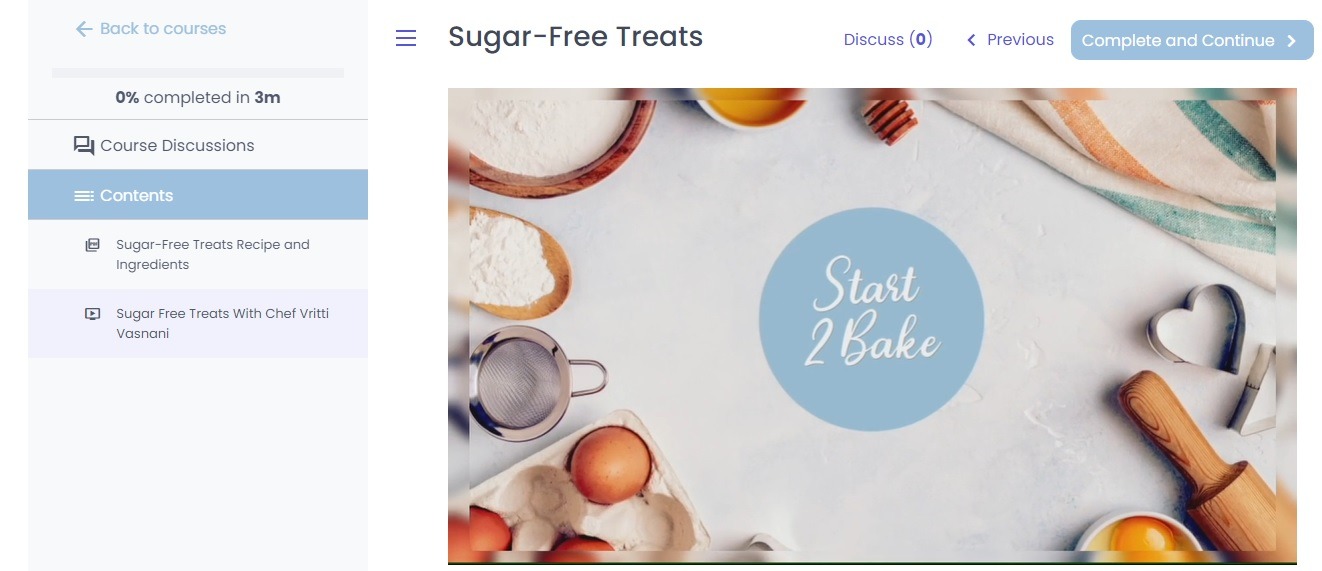
Task: Click the Contents list icon
Action: pyautogui.click(x=84, y=196)
